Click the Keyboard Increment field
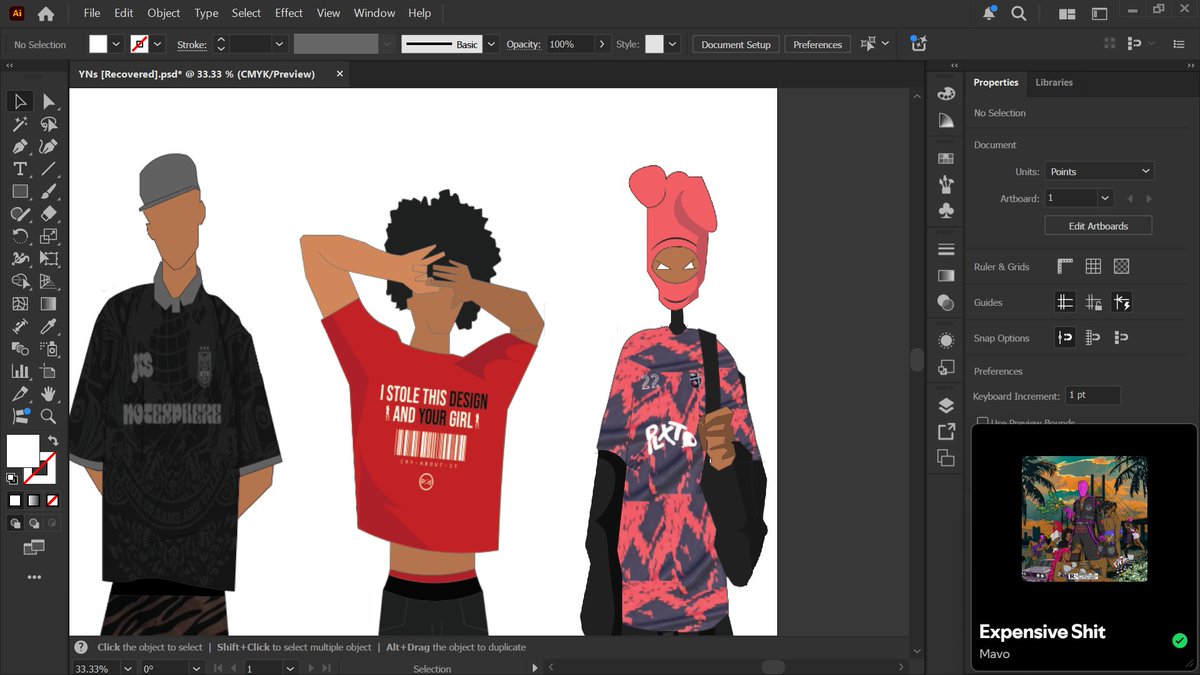The width and height of the screenshot is (1200, 675). (1092, 395)
